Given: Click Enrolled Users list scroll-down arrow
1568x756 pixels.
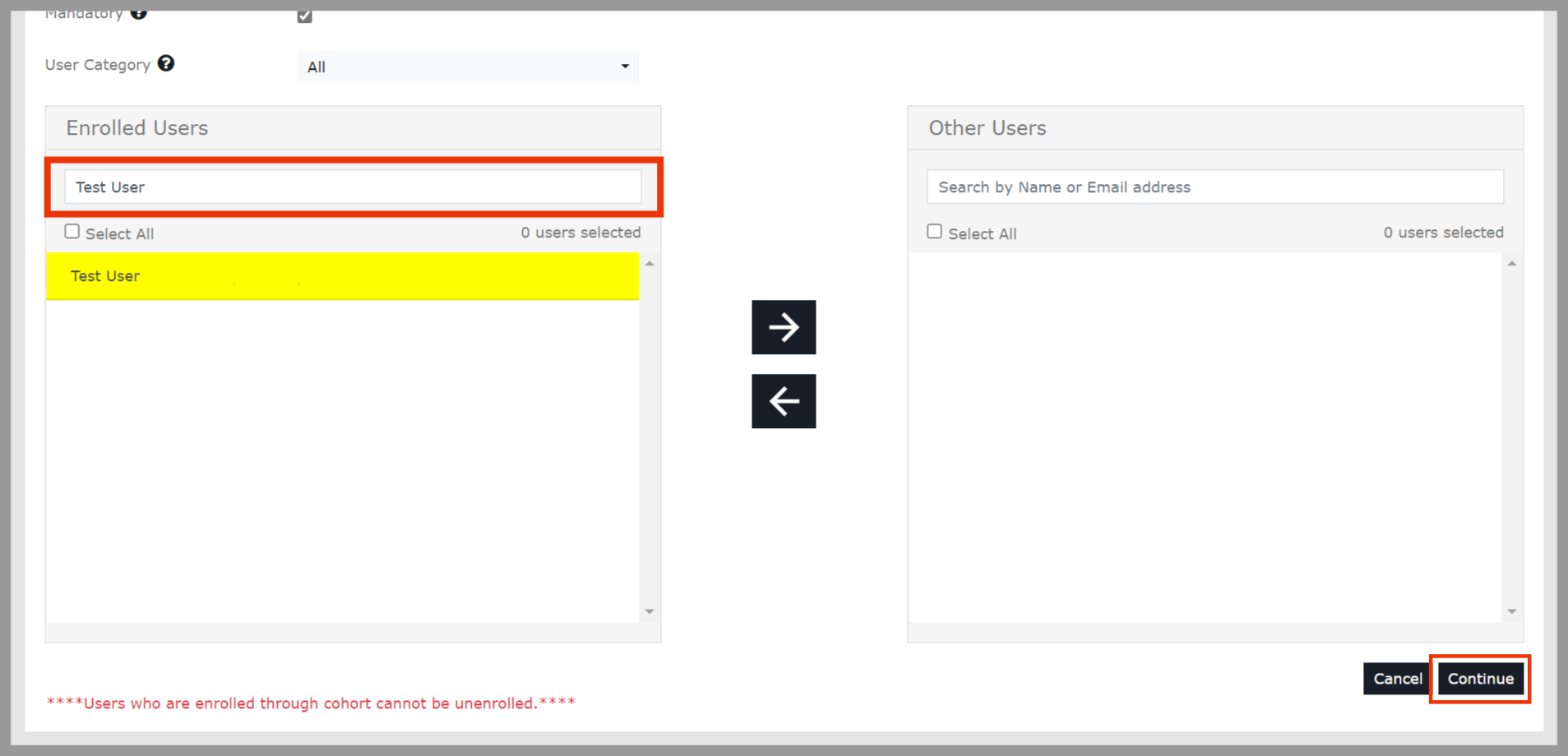Looking at the screenshot, I should (x=650, y=611).
